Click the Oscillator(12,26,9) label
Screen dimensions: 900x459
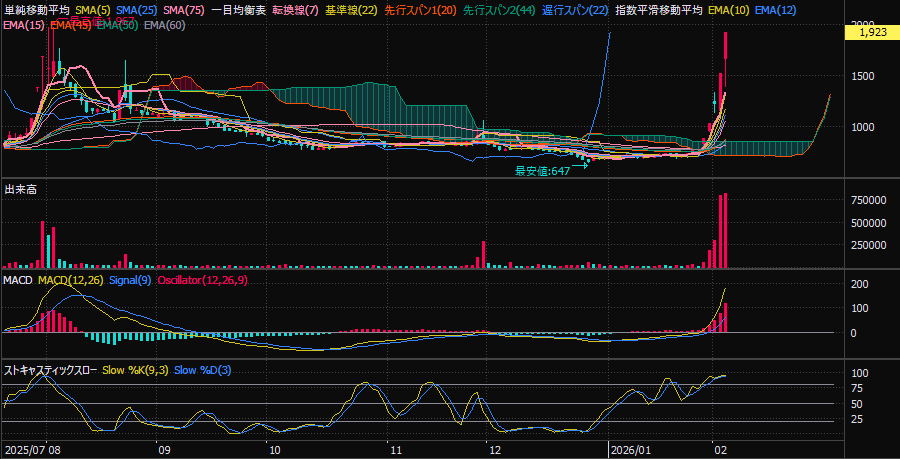(x=202, y=280)
